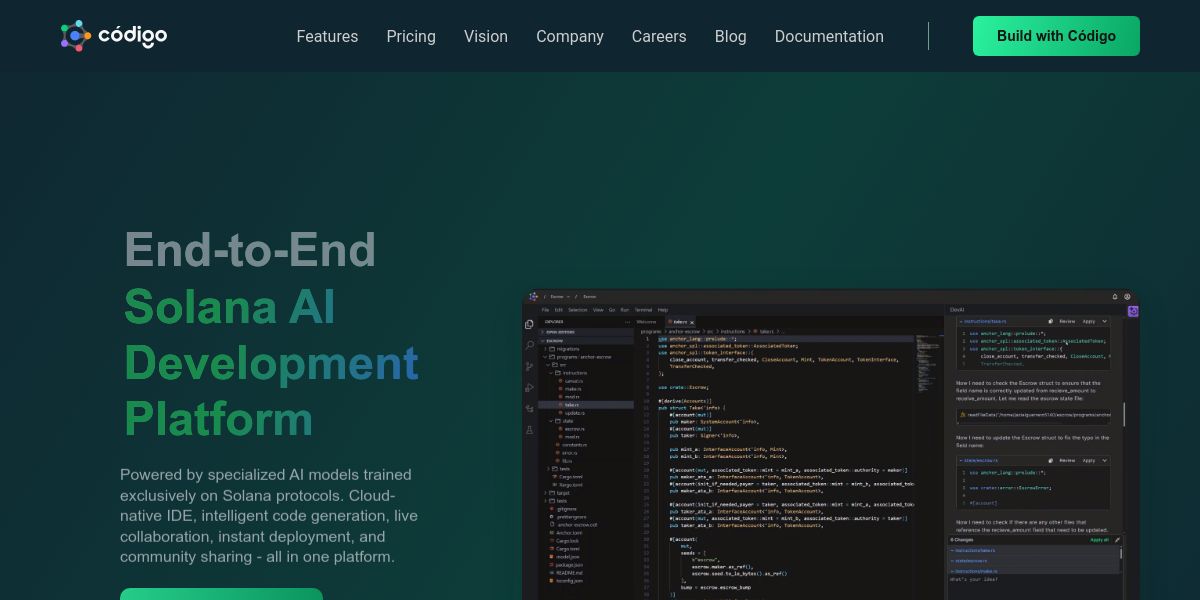Viewport: 1200px width, 600px height.
Task: Open the View menu in IDE
Action: (598, 310)
